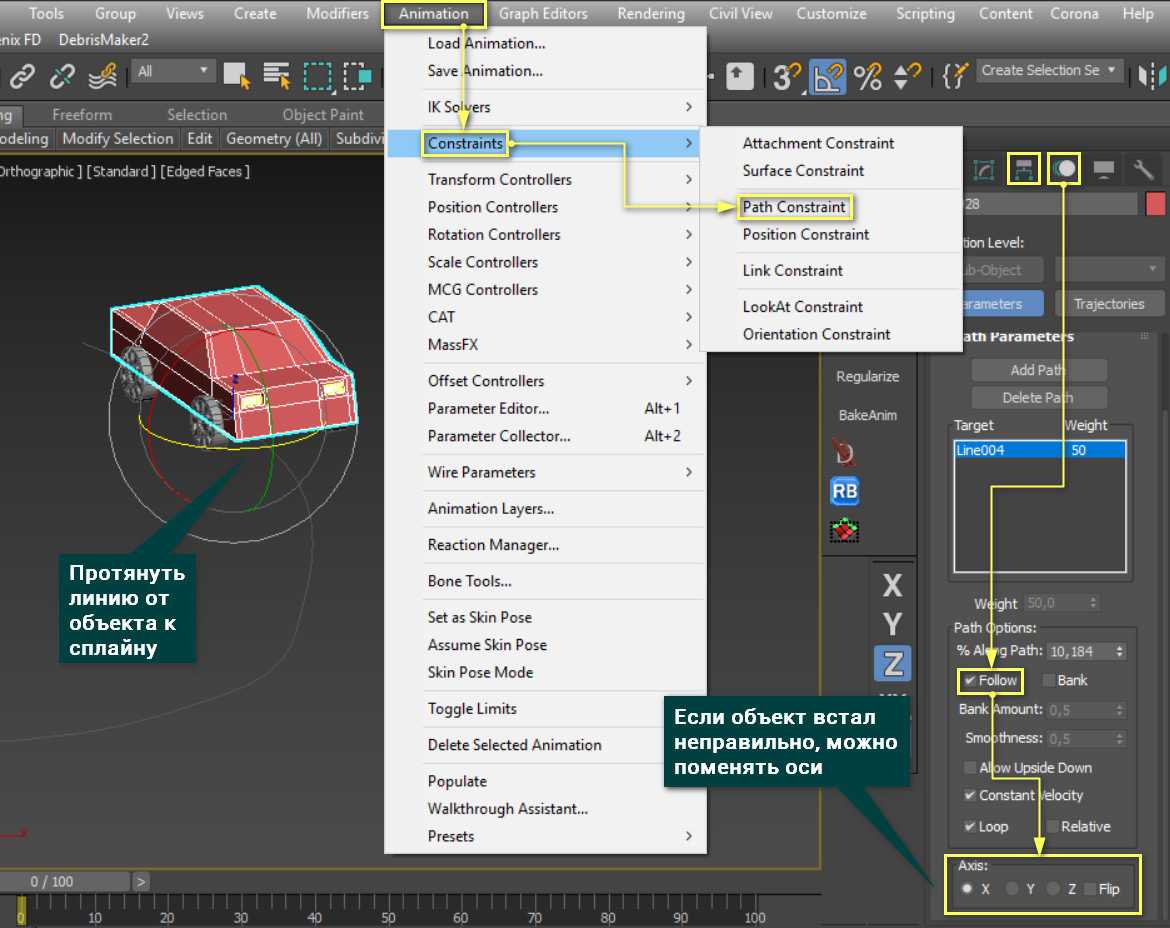Click the red object color swatch
Viewport: 1170px width, 928px height.
pyautogui.click(x=1155, y=204)
